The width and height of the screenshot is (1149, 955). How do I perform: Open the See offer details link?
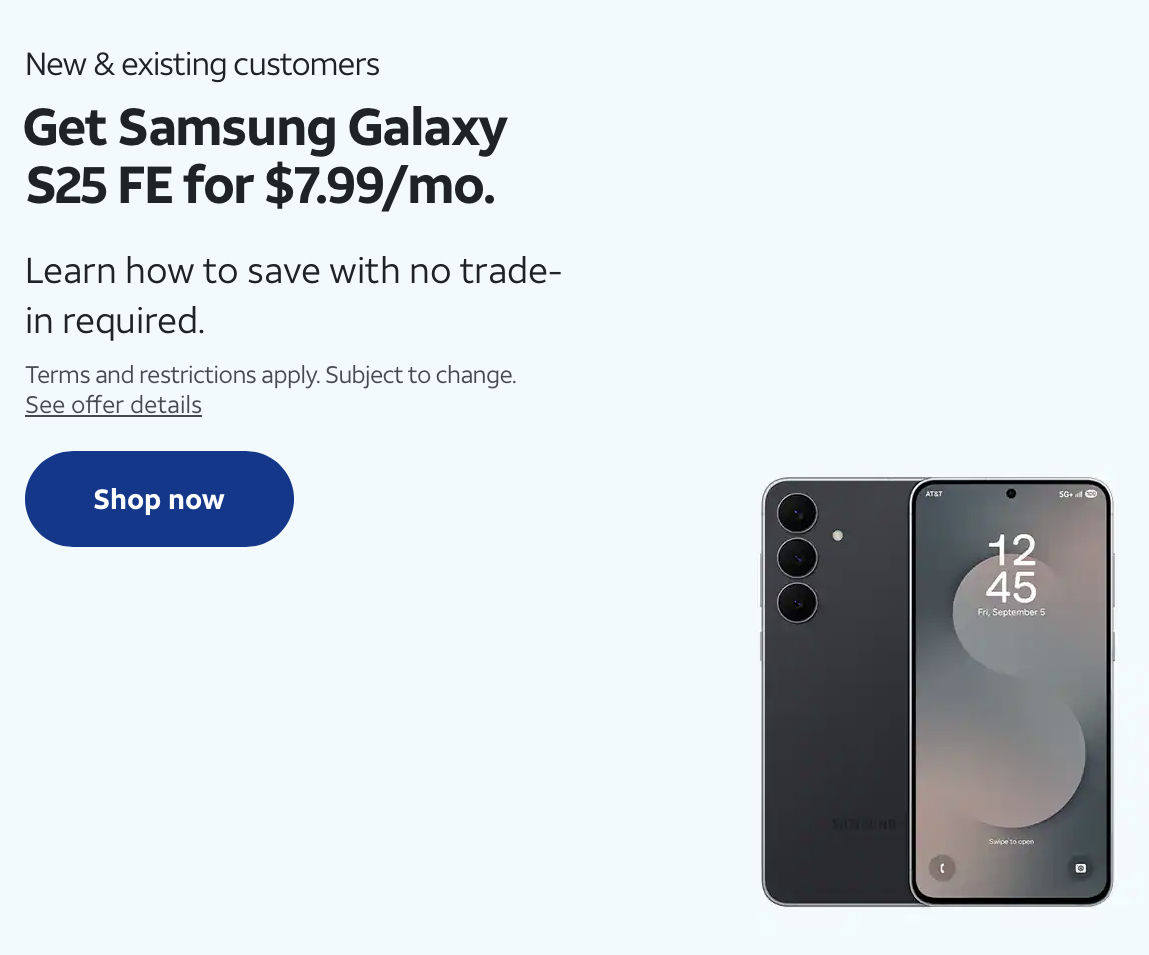(x=113, y=405)
